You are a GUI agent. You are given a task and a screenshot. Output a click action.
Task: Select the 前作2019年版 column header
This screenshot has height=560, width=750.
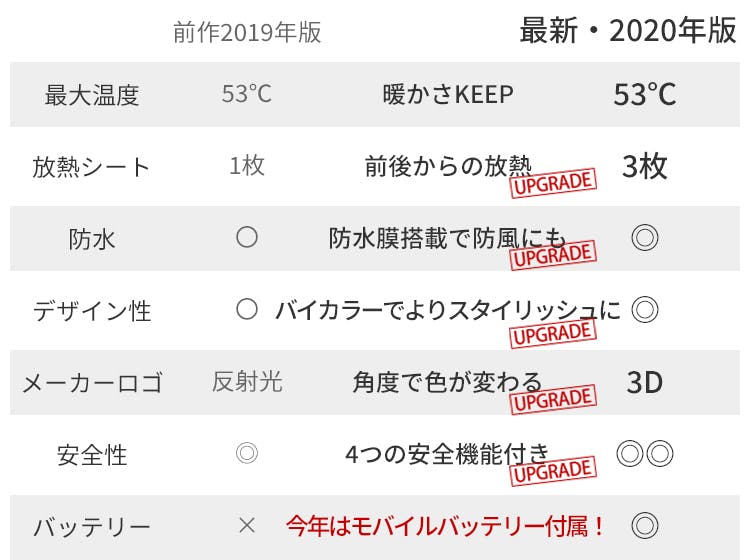(x=247, y=32)
